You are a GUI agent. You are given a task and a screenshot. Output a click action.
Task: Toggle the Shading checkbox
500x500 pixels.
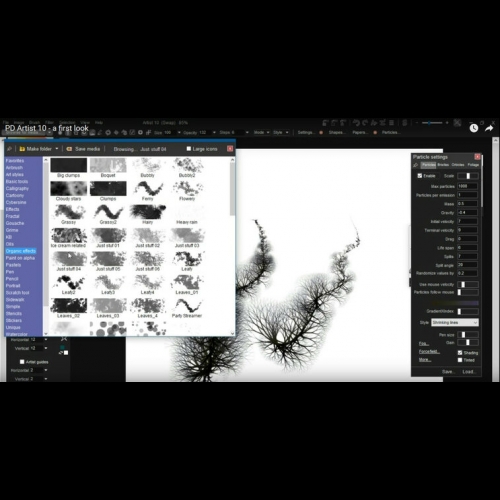click(460, 352)
